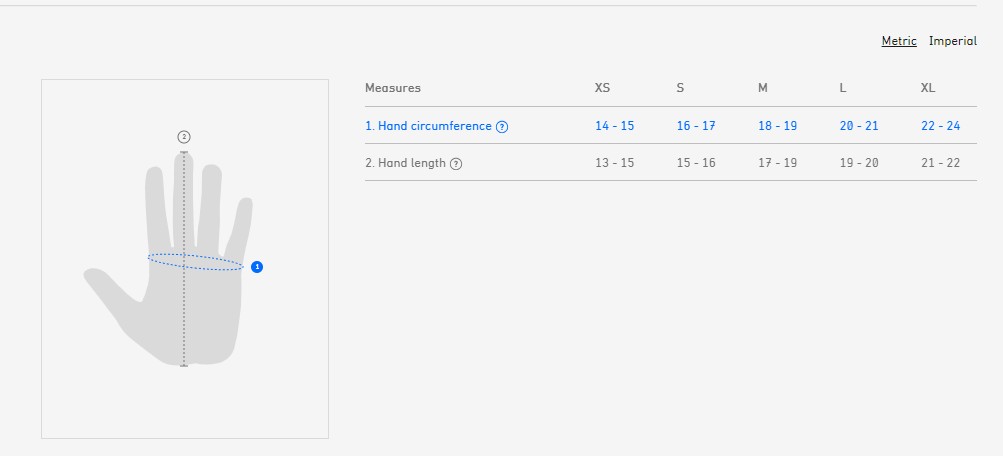
Task: Select the Hand circumference row label
Action: tap(429, 126)
